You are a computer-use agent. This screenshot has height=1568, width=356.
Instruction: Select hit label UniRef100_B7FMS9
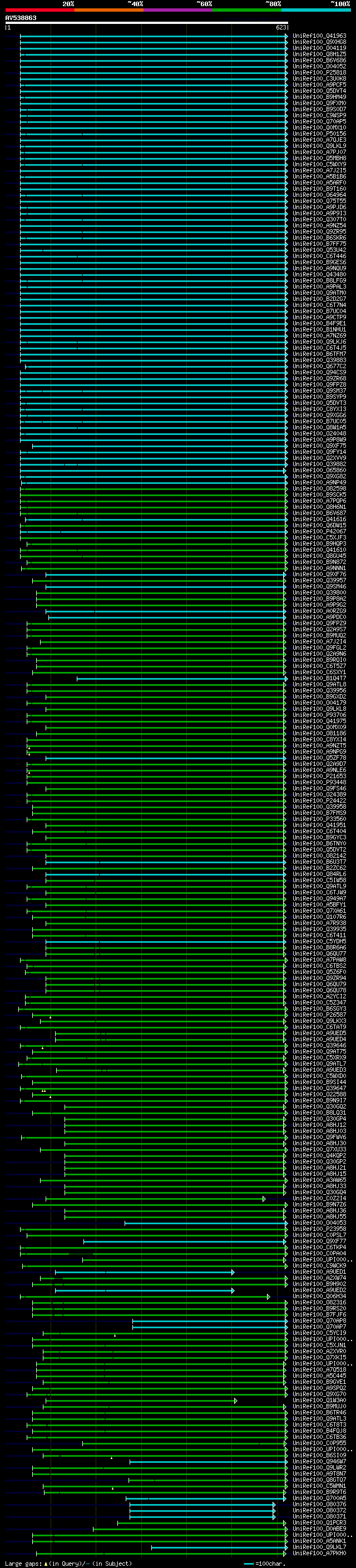319,813
